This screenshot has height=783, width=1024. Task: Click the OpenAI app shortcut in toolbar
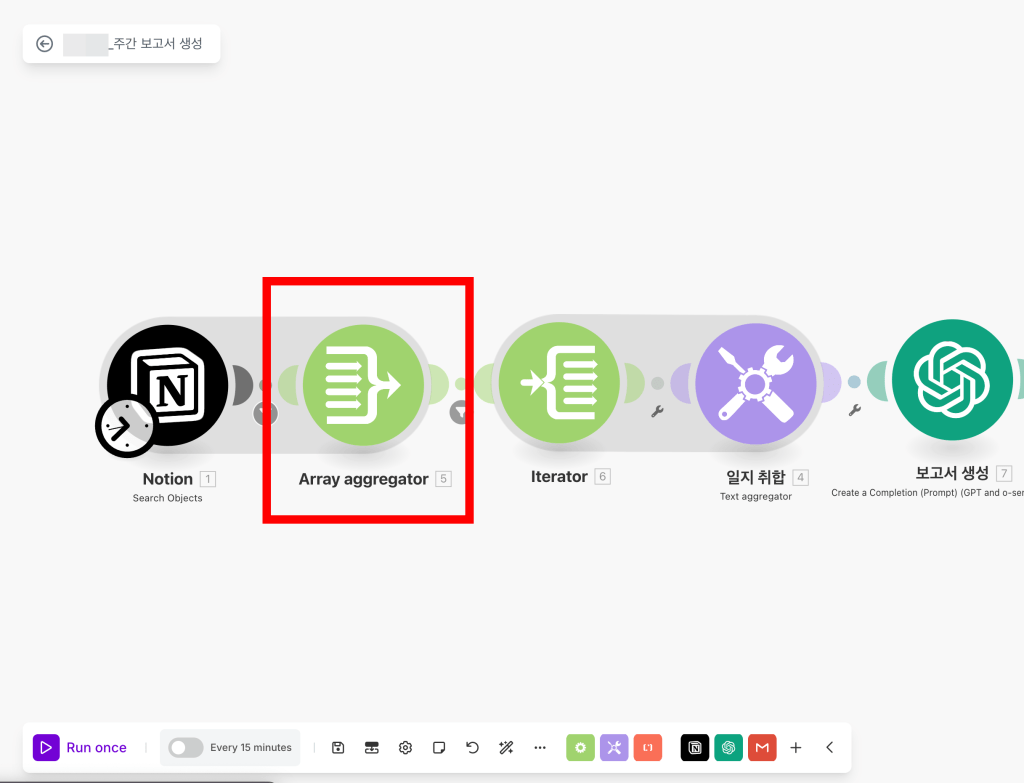[728, 747]
